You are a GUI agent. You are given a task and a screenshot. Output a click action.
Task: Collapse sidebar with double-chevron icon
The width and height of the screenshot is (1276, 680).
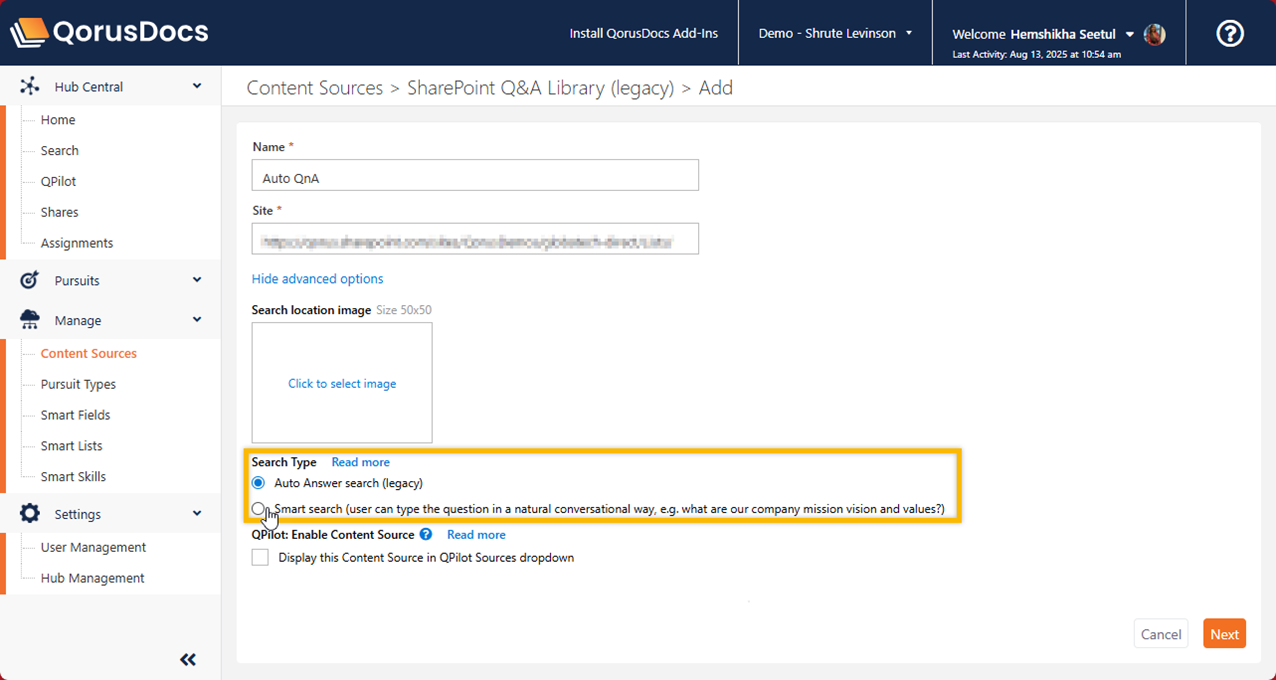pyautogui.click(x=188, y=659)
